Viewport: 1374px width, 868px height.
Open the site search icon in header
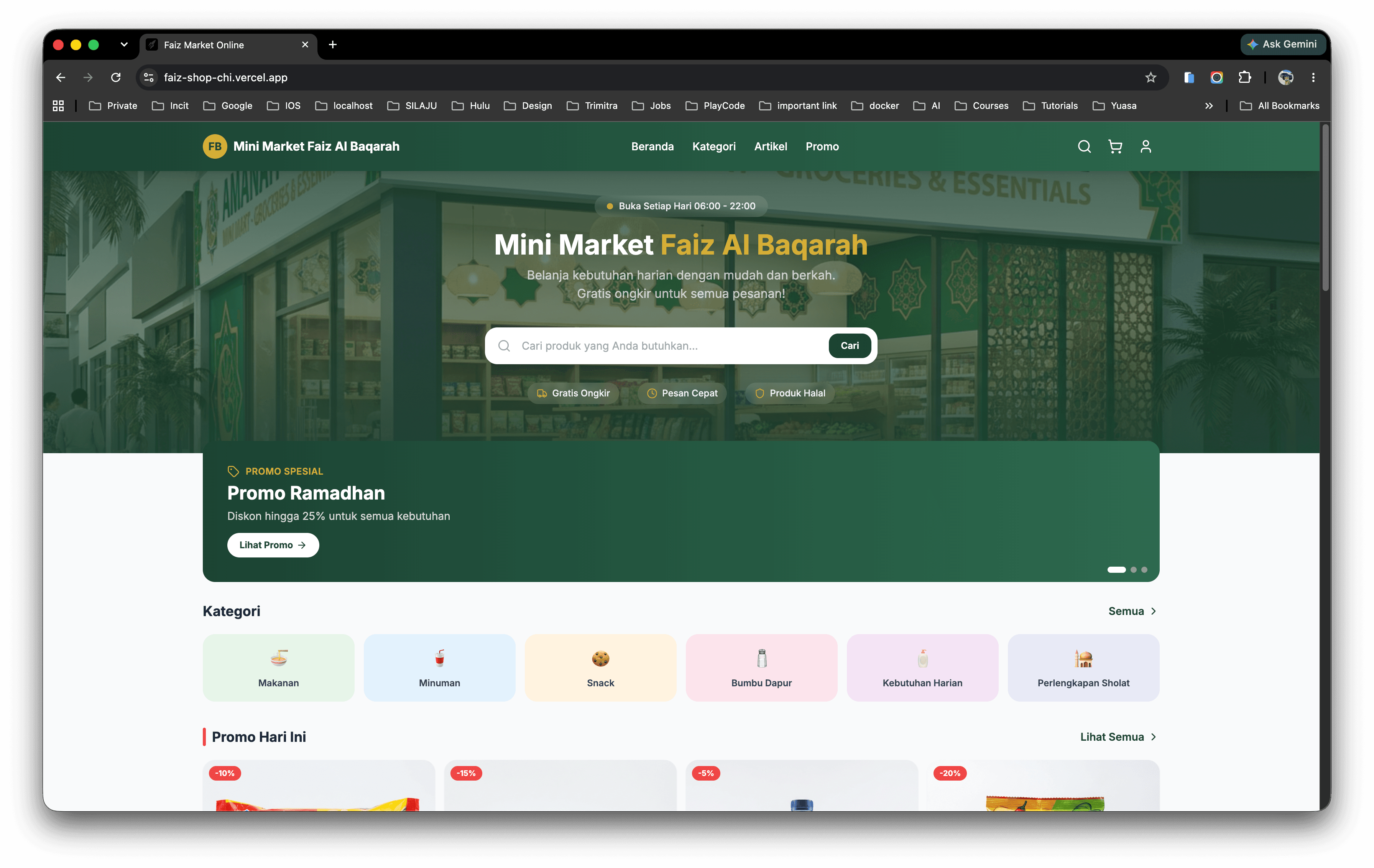[x=1084, y=147]
